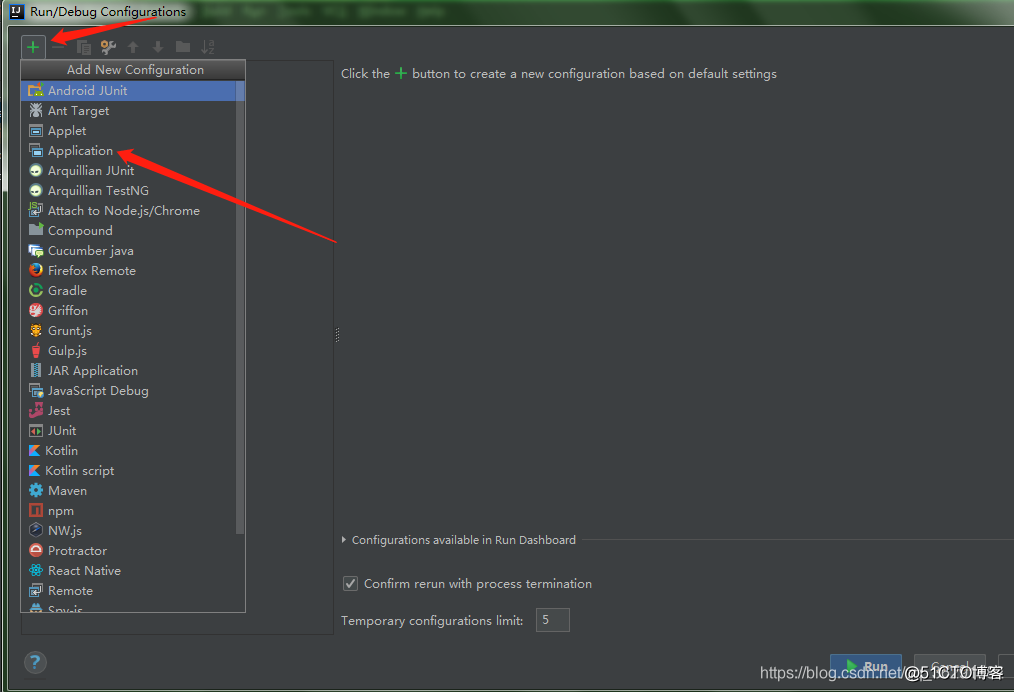The width and height of the screenshot is (1014, 692).
Task: Click the Jest icon
Action: 36,411
